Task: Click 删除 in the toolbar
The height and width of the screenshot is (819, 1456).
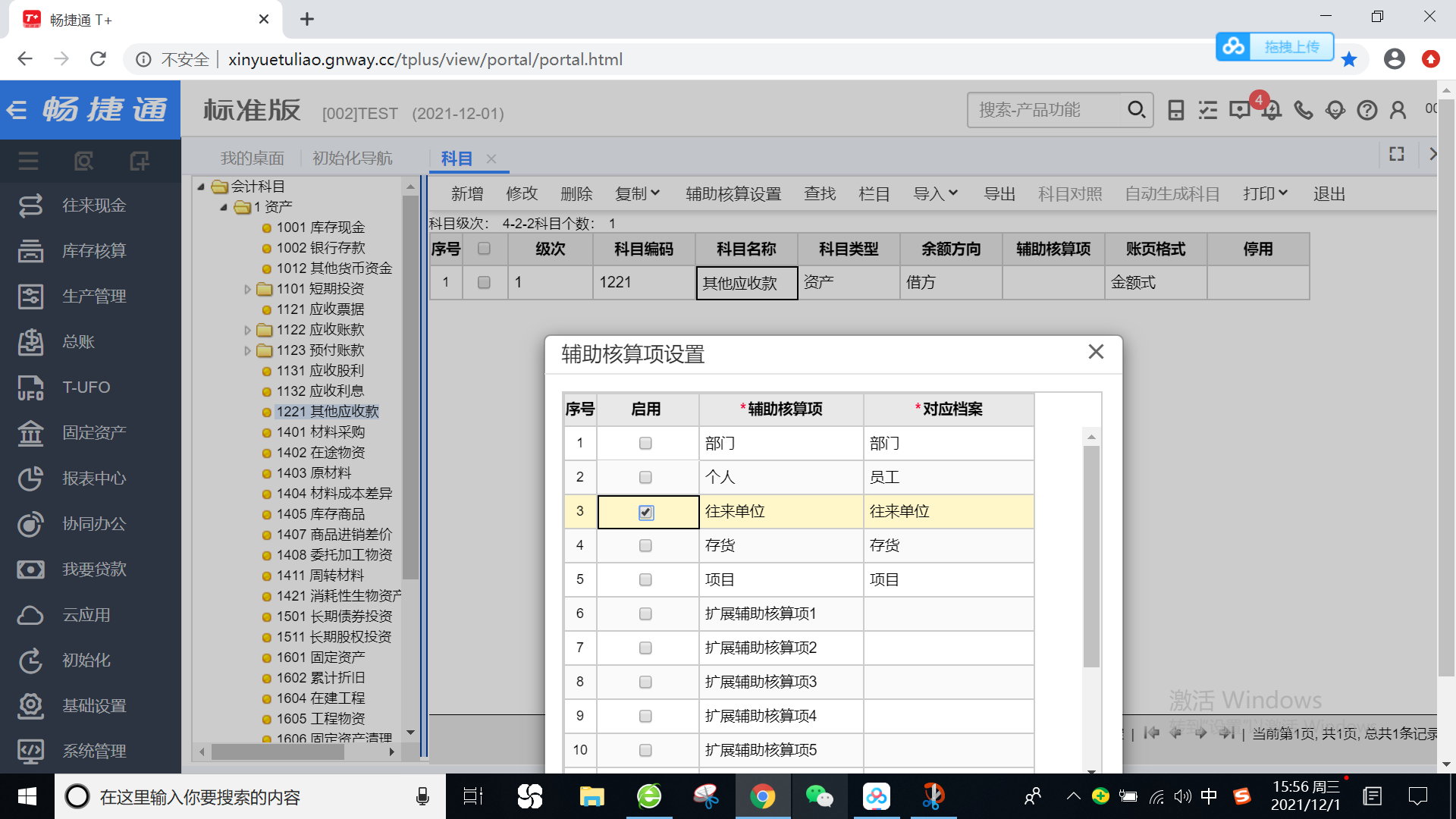Action: point(576,194)
